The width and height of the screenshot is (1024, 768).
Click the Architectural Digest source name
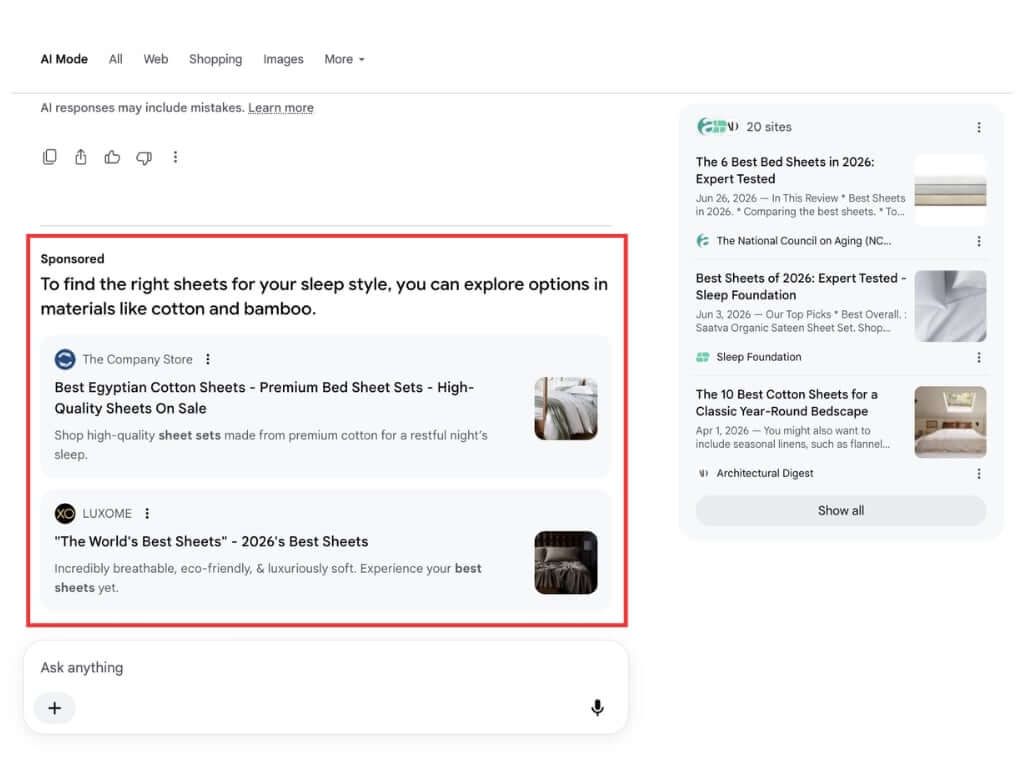point(765,473)
